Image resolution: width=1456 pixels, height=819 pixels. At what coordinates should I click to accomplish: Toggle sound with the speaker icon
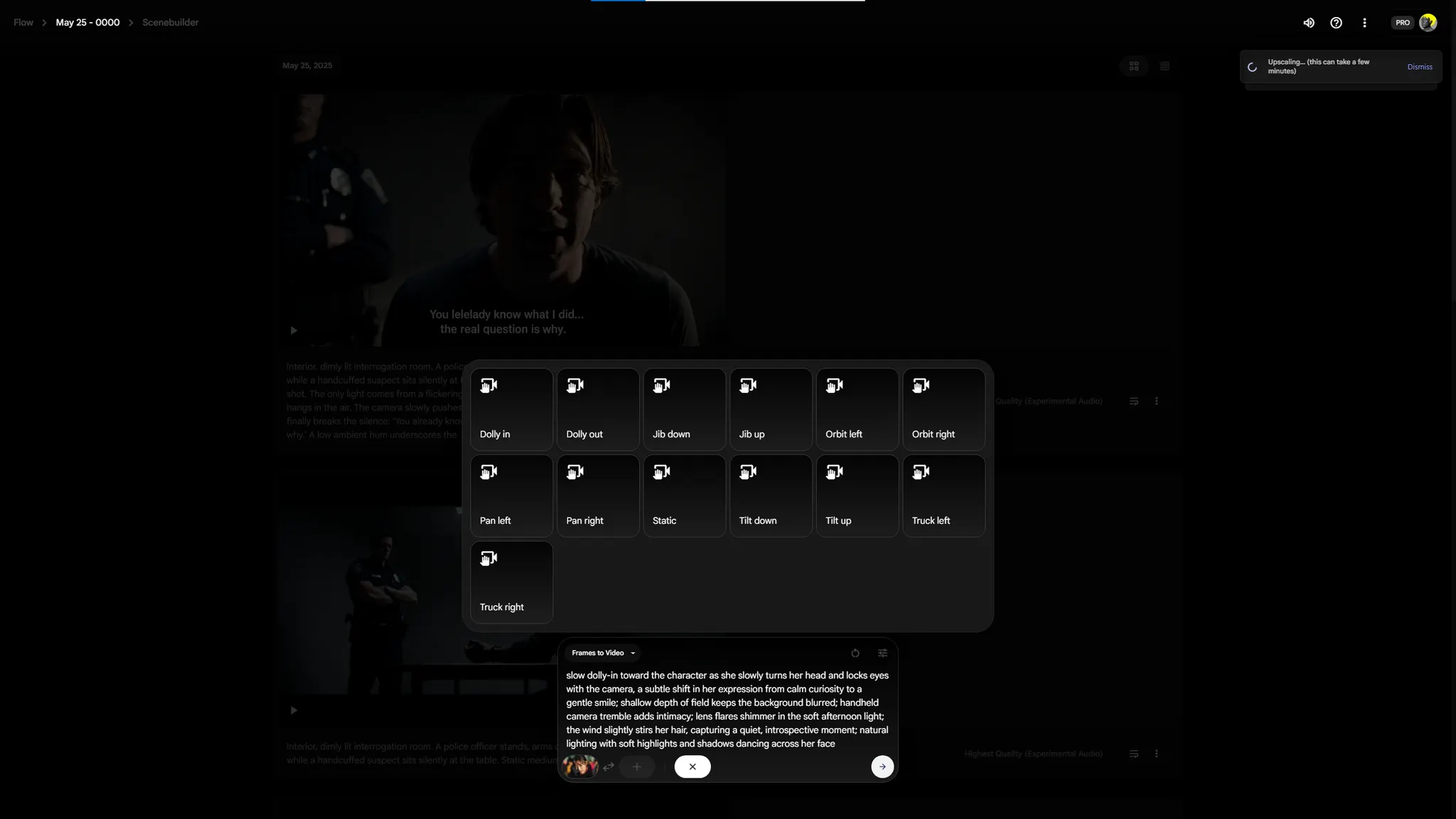point(1308,23)
